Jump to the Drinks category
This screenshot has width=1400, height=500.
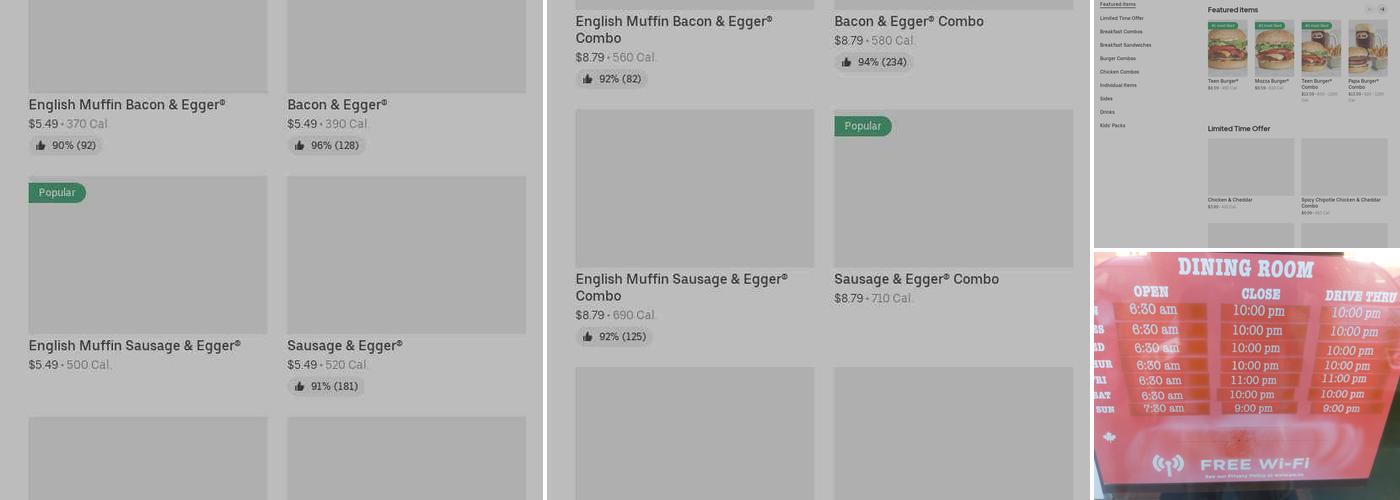click(x=1107, y=112)
